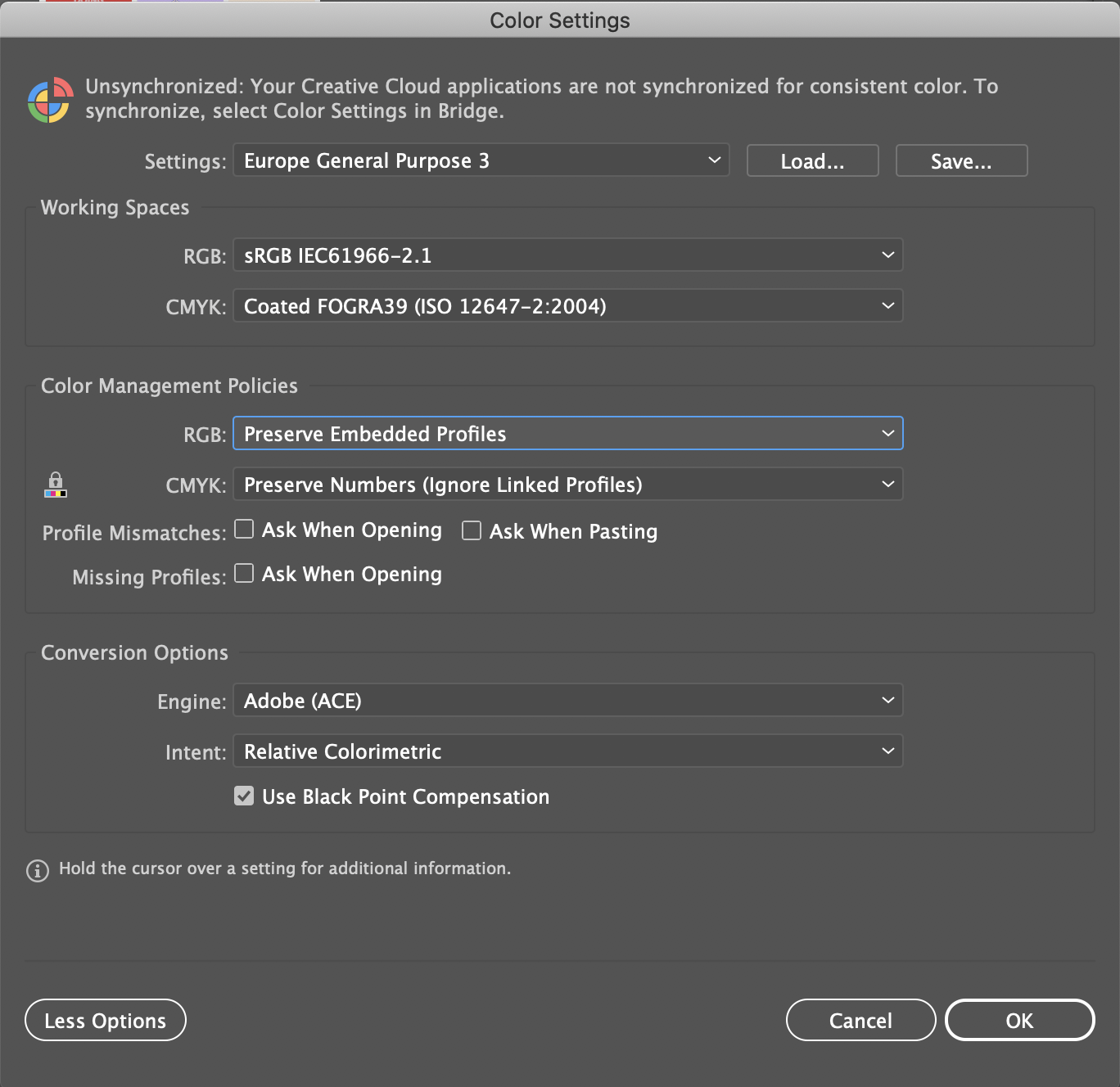
Task: Enable Ask When Opening for Profile Mismatches
Action: point(243,530)
